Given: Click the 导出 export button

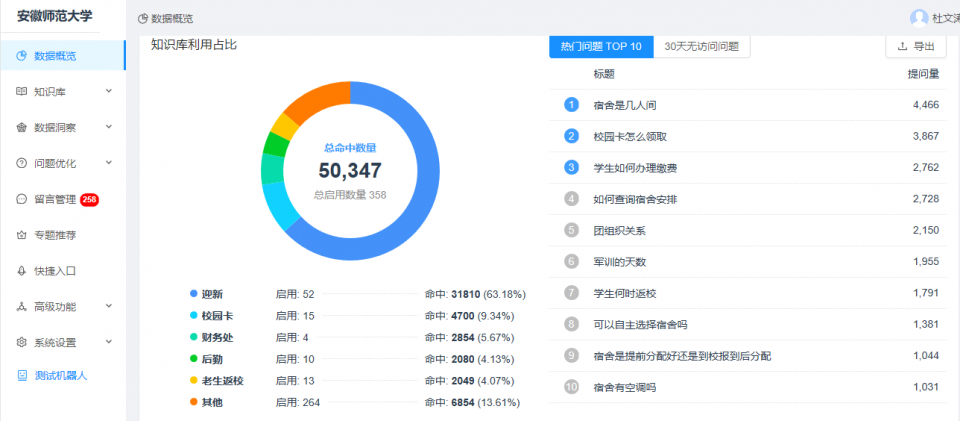Looking at the screenshot, I should pos(915,46).
